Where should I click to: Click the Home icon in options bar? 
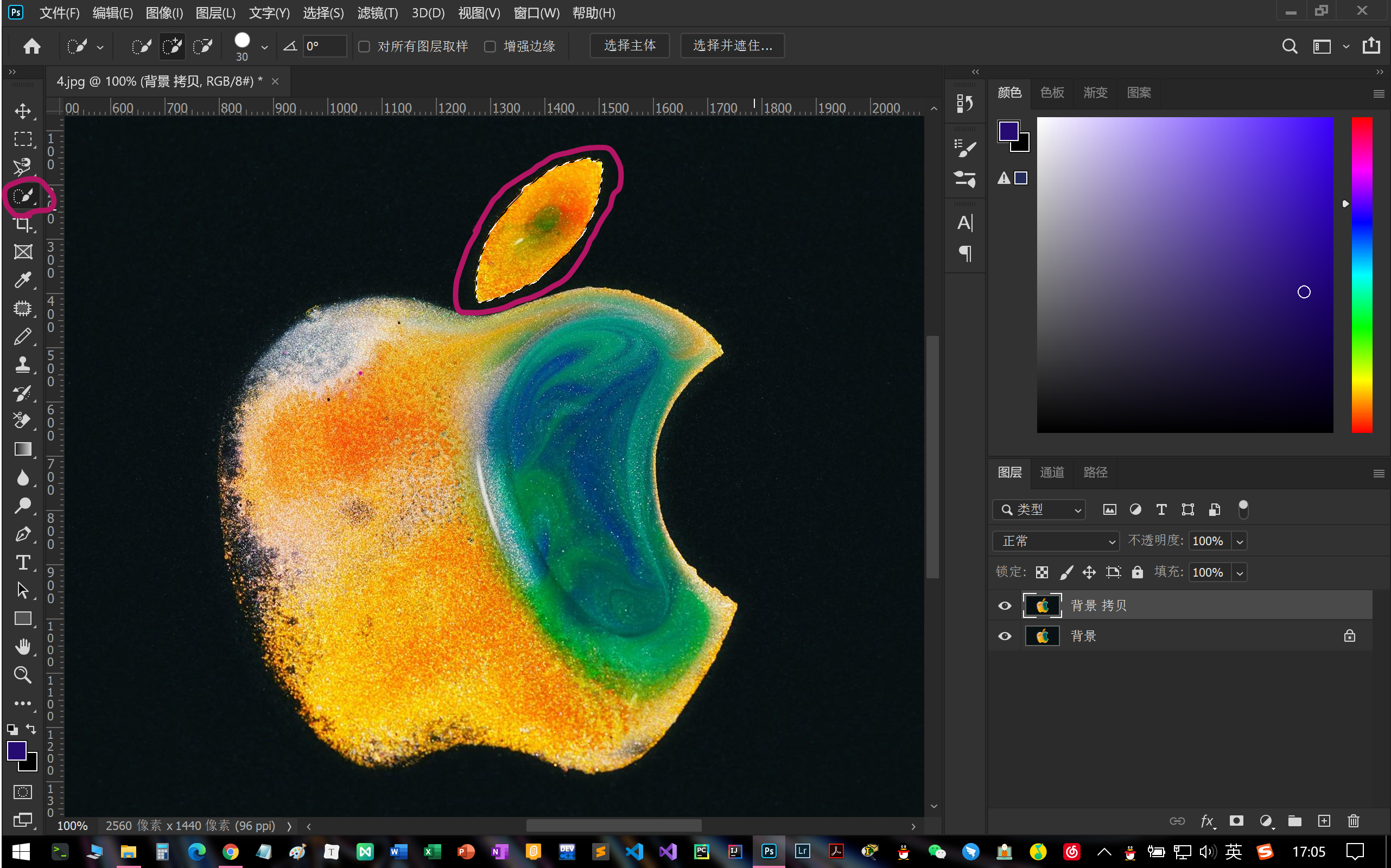pyautogui.click(x=31, y=46)
